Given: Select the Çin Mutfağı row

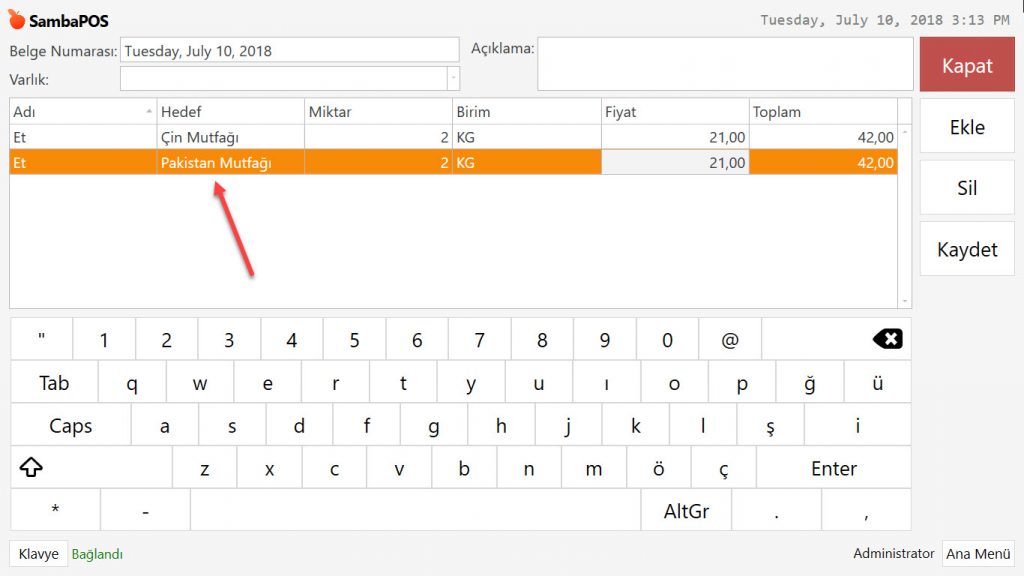Looking at the screenshot, I should [230, 137].
